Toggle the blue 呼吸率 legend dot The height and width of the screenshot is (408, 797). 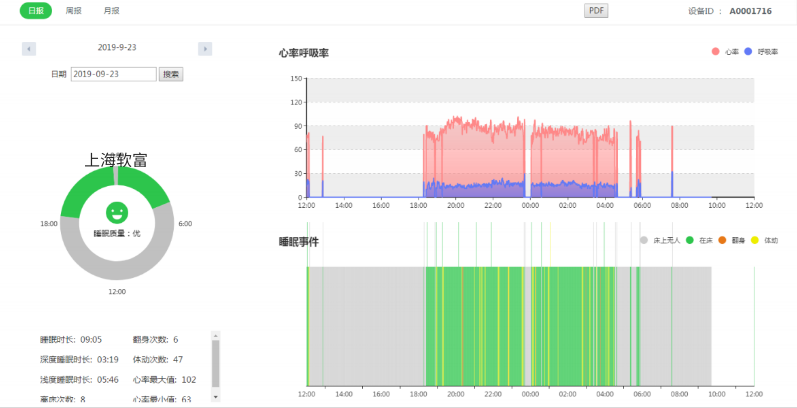point(748,52)
